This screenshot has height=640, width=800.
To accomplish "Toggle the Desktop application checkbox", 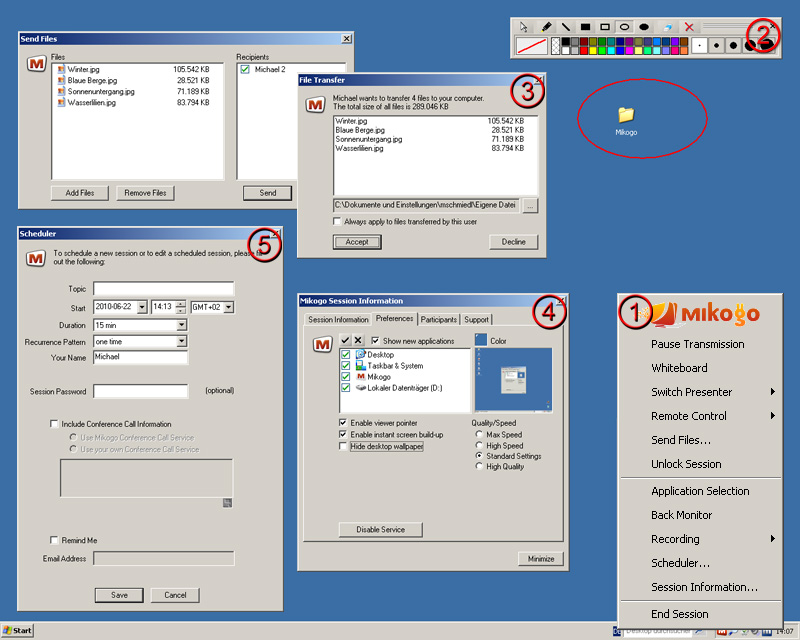I will (x=345, y=354).
